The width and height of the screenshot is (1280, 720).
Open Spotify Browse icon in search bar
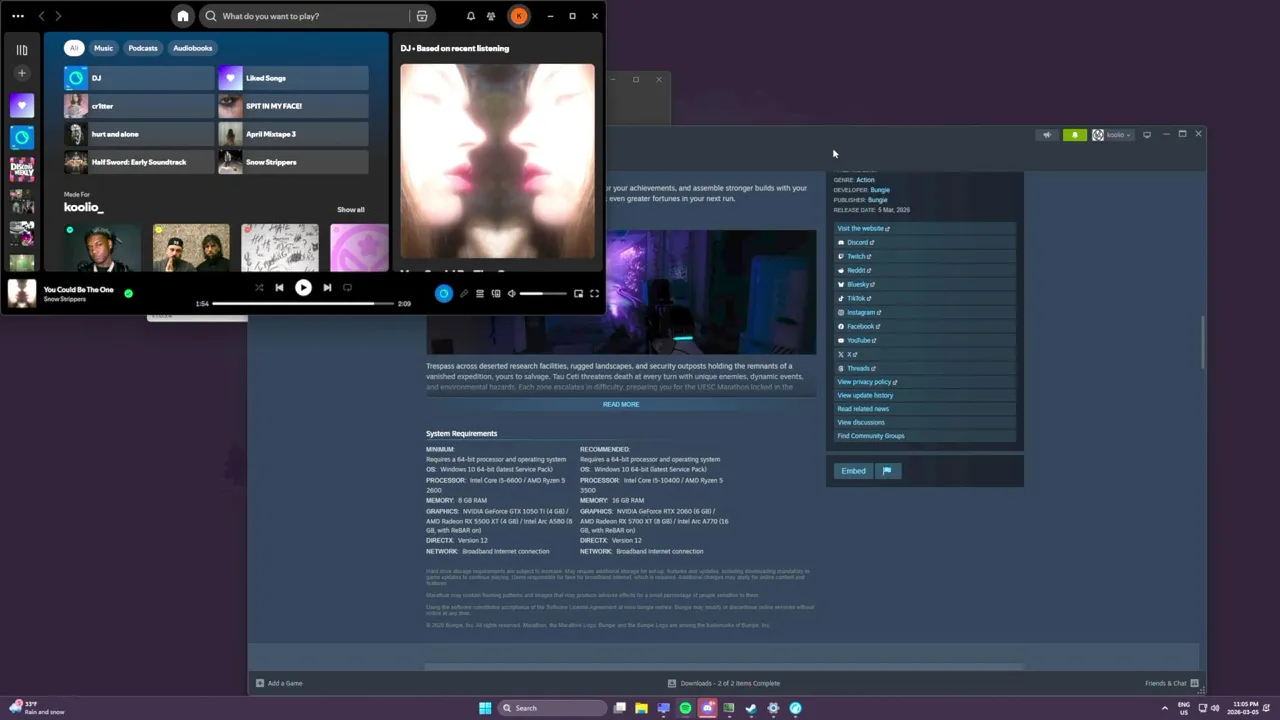click(422, 16)
